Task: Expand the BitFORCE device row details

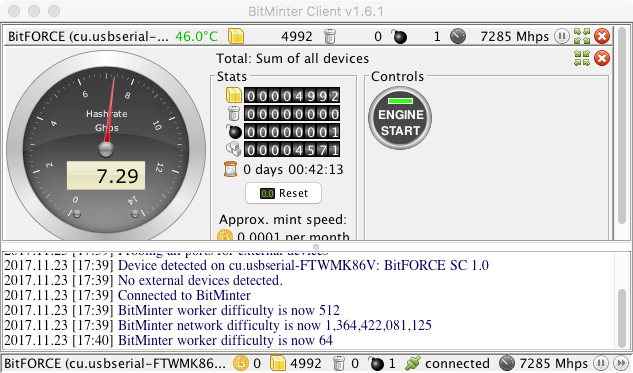Action: tap(582, 36)
